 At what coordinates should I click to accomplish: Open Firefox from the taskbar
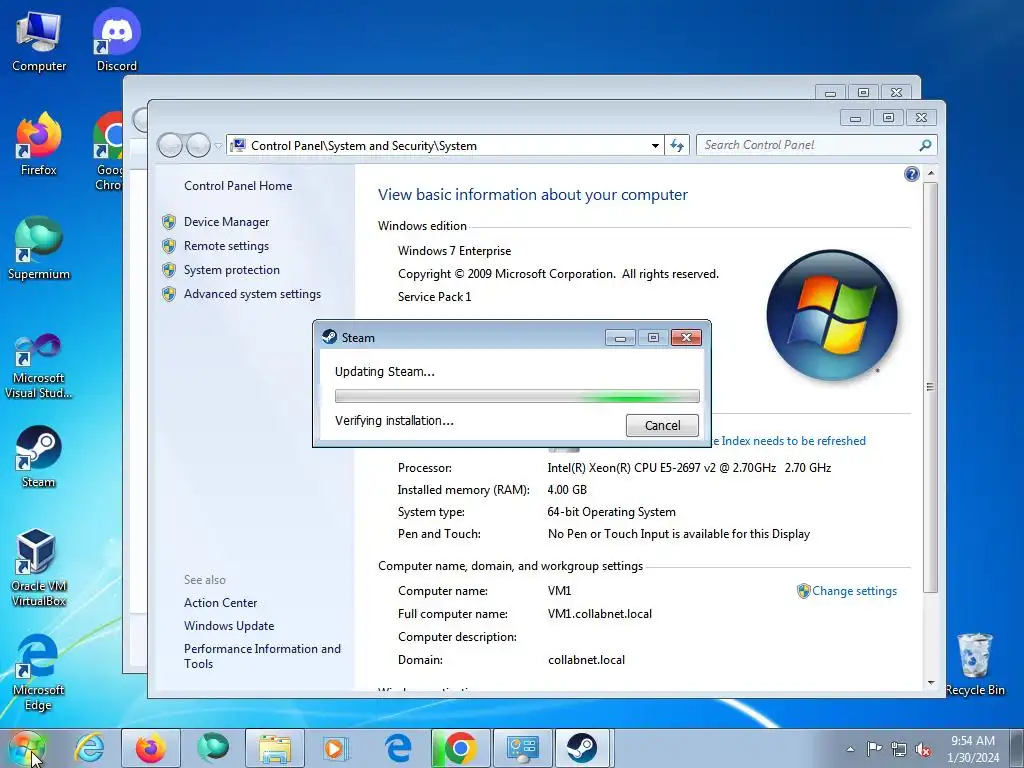151,748
